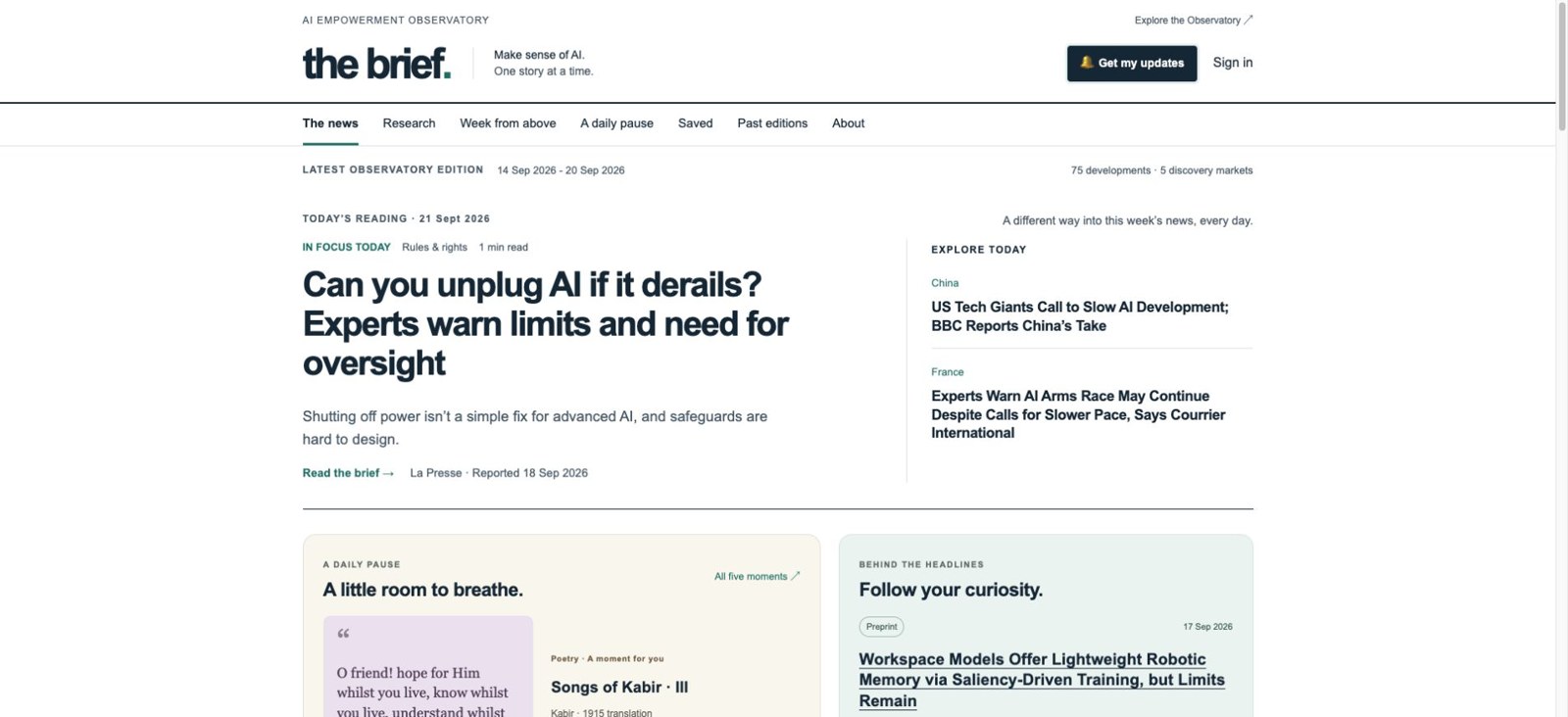
Task: Open the Saved tab
Action: [696, 123]
